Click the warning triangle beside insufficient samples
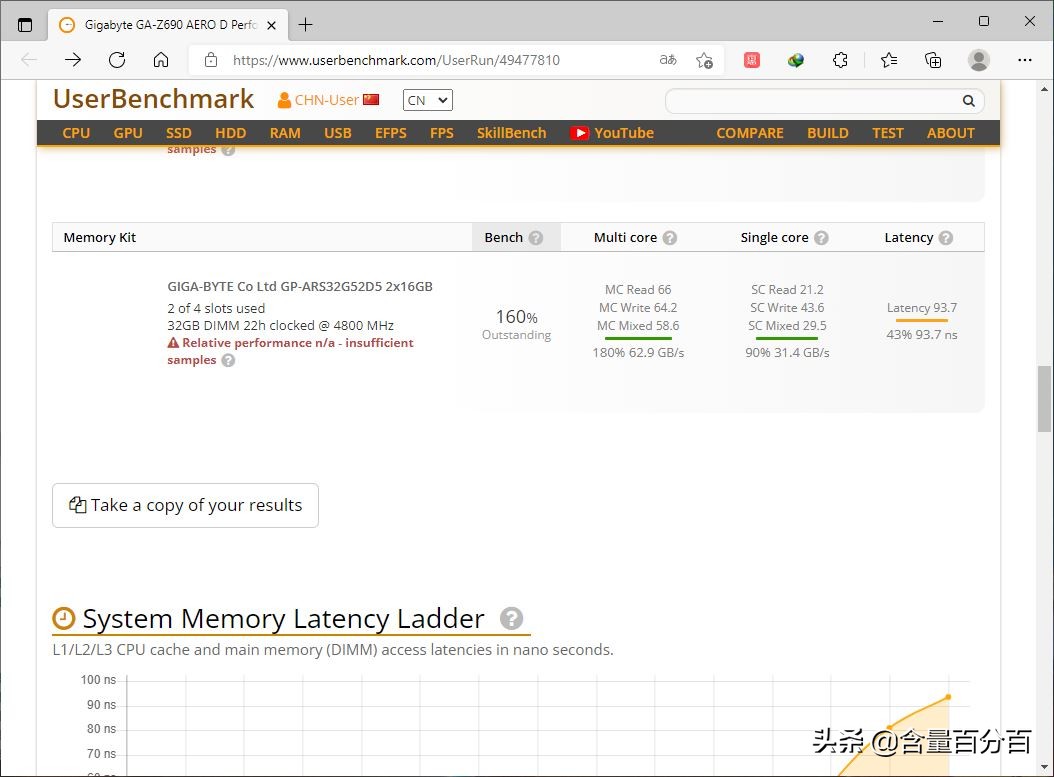1054x777 pixels. [x=176, y=342]
